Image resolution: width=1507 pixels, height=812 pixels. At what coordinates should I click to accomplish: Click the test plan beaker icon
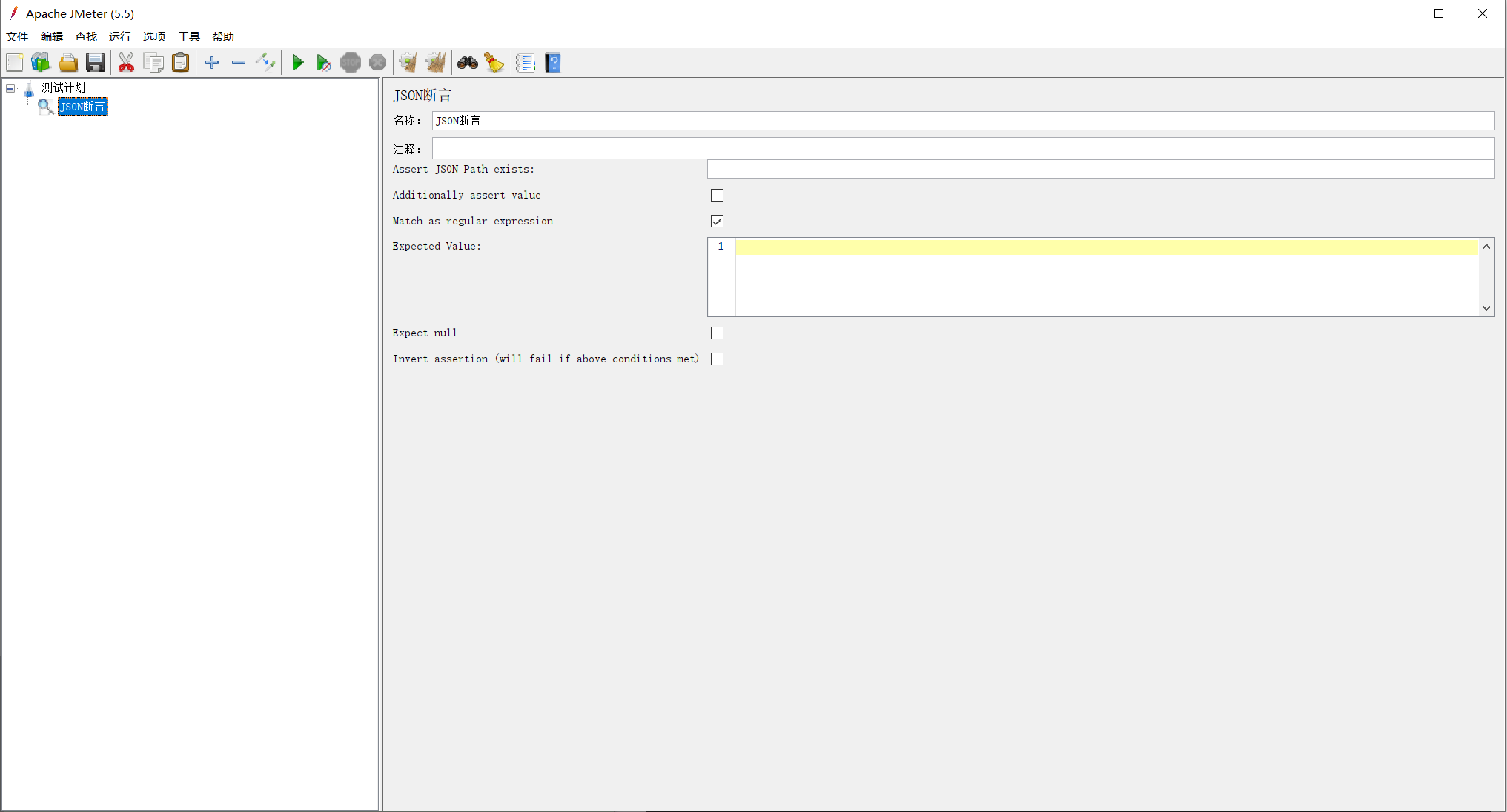[29, 90]
